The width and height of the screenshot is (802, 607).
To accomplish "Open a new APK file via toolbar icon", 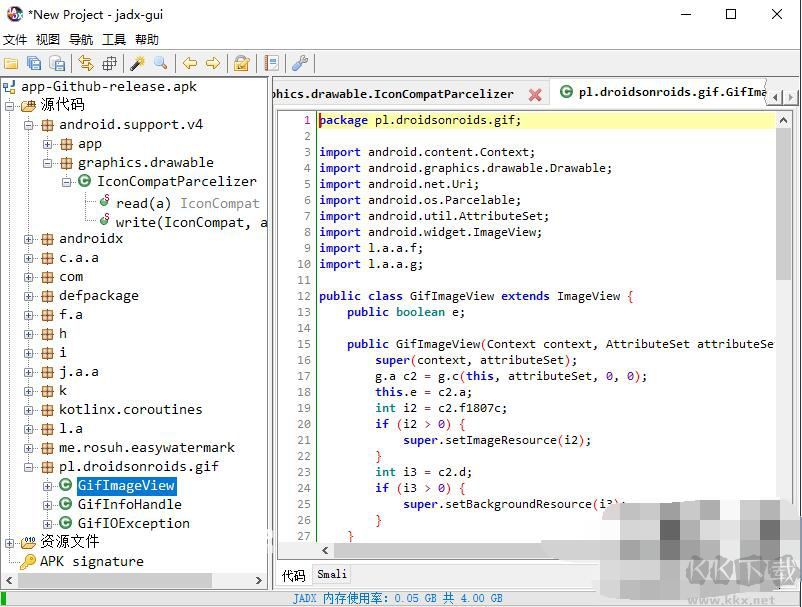I will pos(13,62).
